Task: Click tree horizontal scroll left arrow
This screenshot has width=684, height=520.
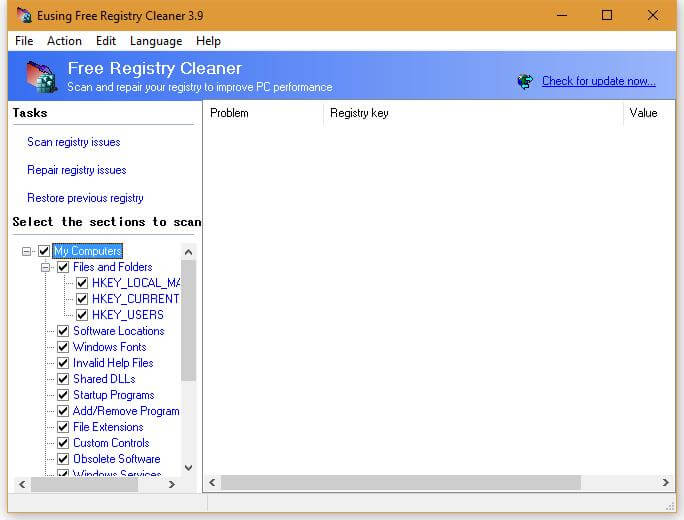Action: (22, 484)
